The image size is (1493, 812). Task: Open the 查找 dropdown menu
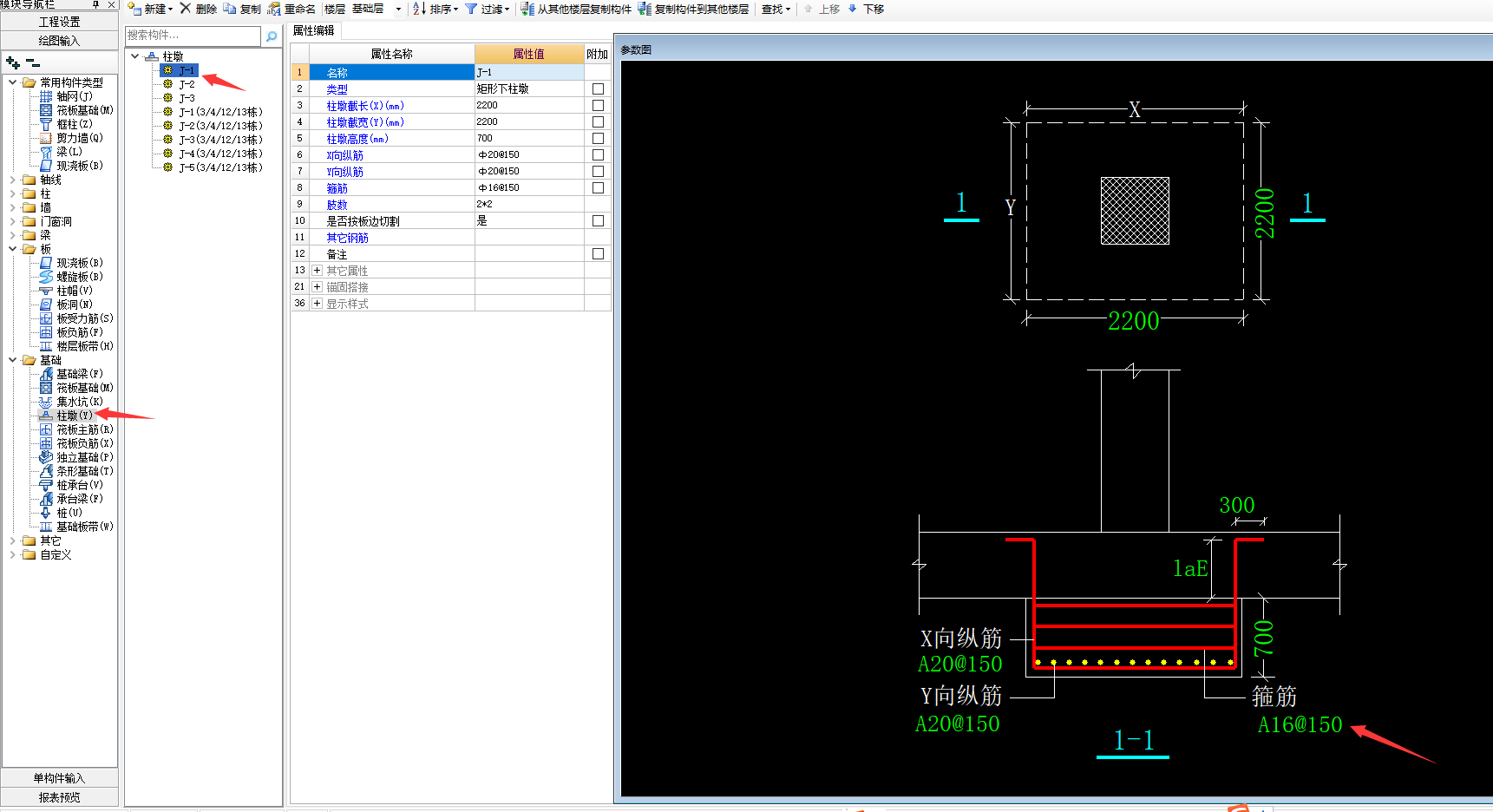point(776,9)
